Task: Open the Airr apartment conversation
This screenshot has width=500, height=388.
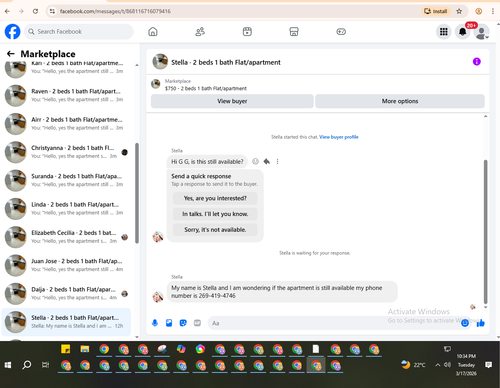Action: coord(67,123)
